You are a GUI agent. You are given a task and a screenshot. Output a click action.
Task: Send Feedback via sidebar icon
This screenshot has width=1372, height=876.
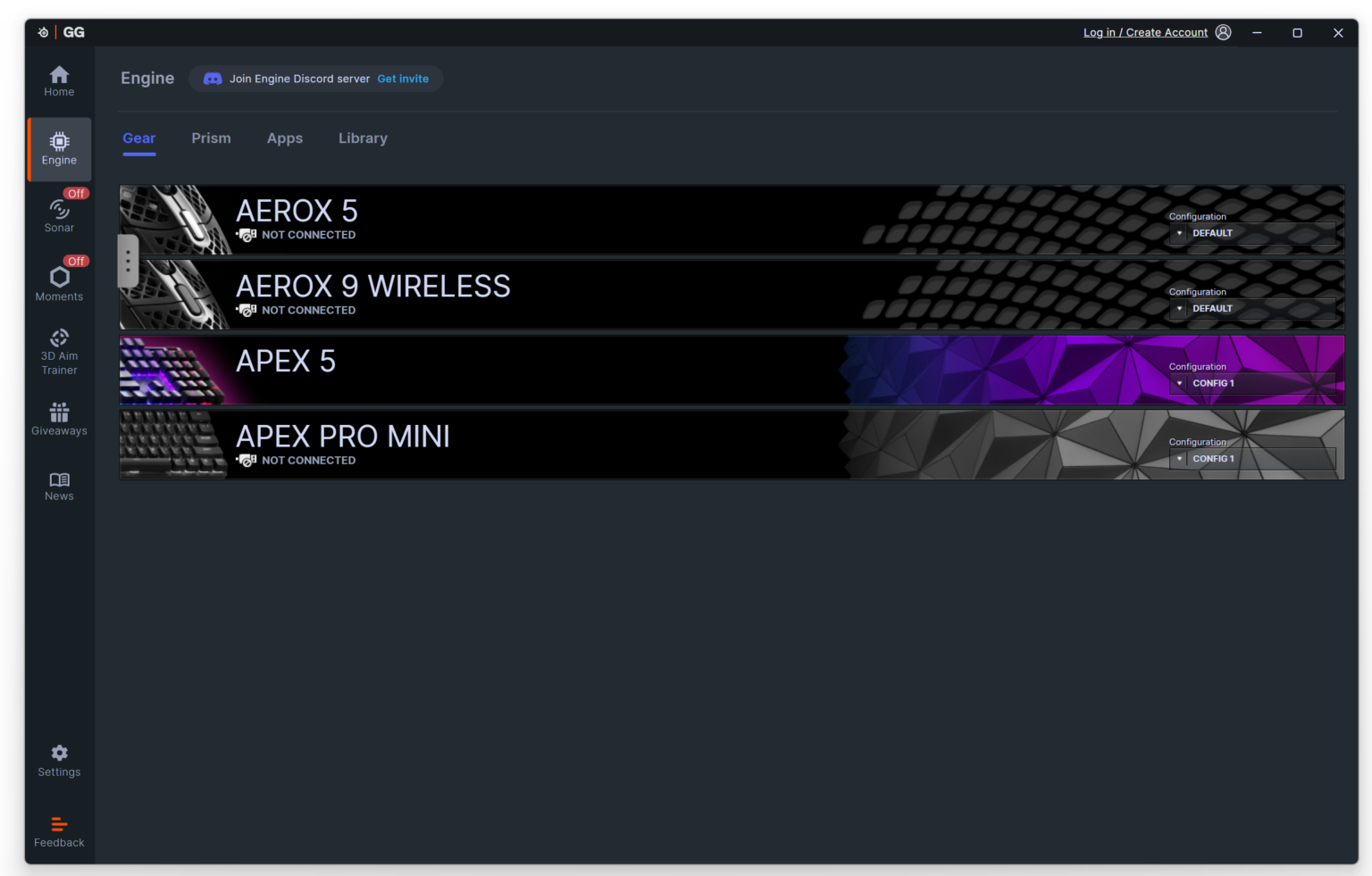coord(59,830)
